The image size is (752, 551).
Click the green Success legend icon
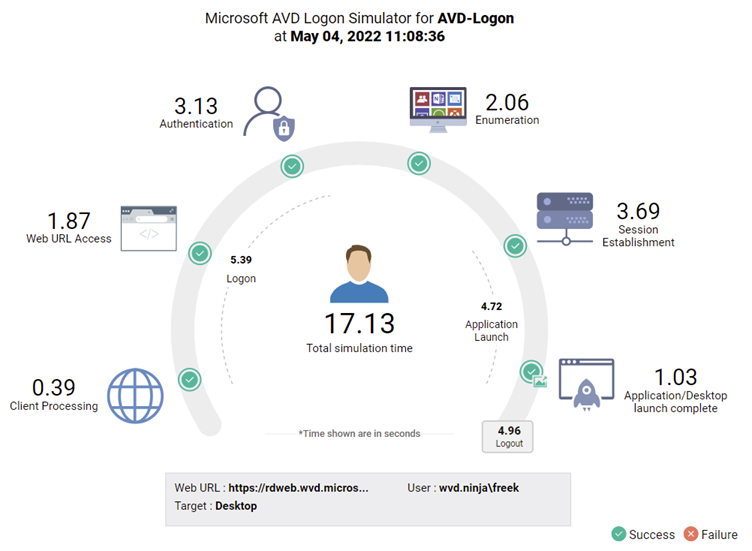(x=619, y=534)
